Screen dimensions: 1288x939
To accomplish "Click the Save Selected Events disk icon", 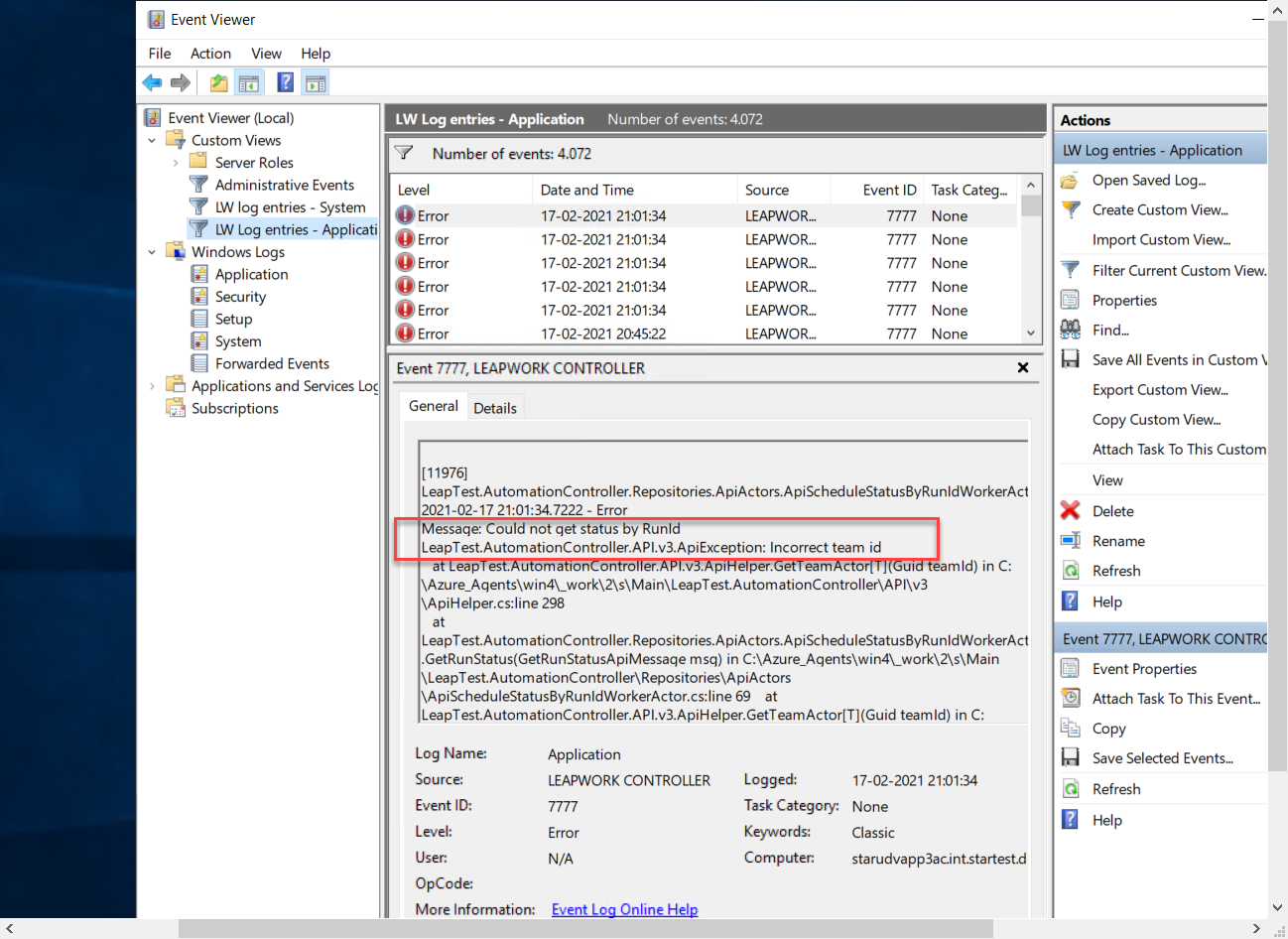I will tap(1070, 757).
